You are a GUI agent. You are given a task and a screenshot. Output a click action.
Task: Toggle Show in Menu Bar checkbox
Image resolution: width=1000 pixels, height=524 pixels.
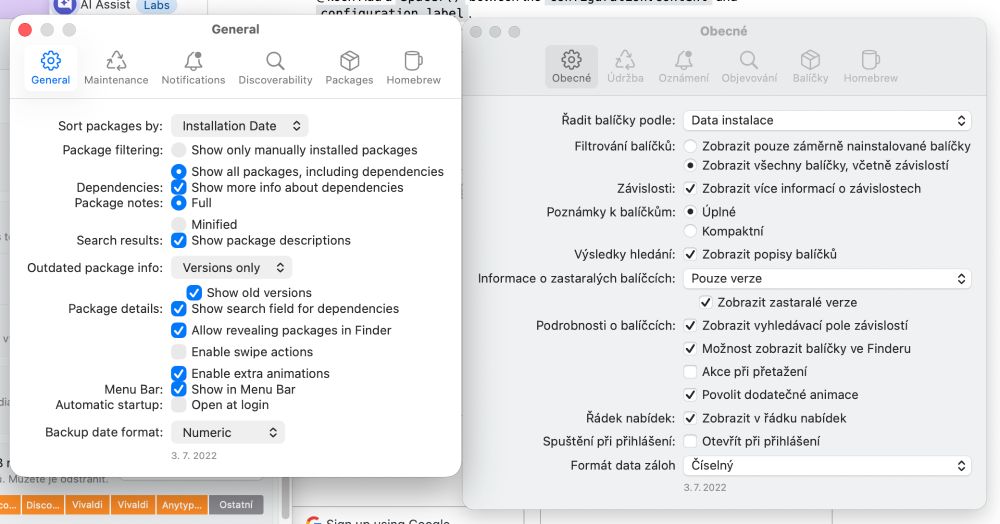tap(179, 389)
